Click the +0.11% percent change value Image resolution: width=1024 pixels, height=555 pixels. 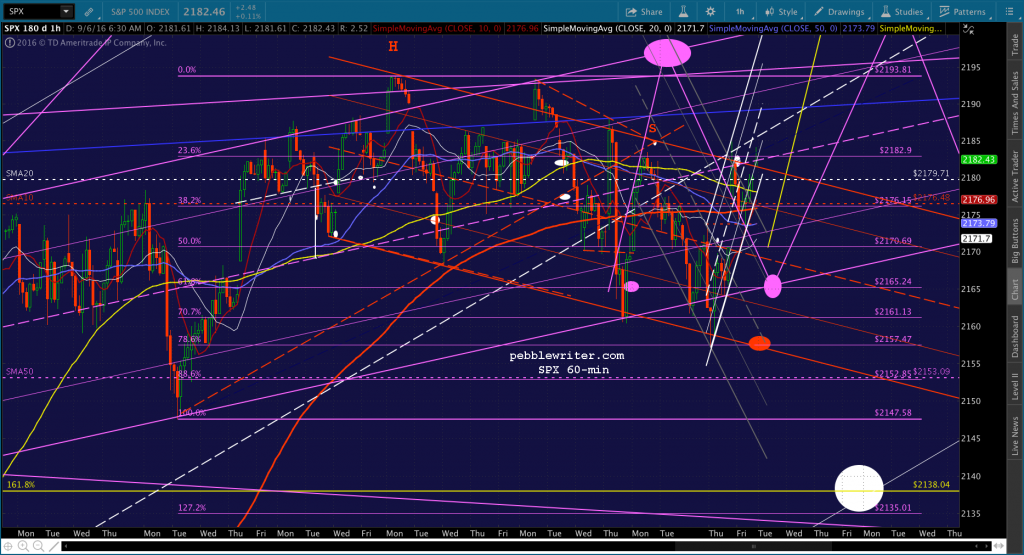tap(248, 16)
